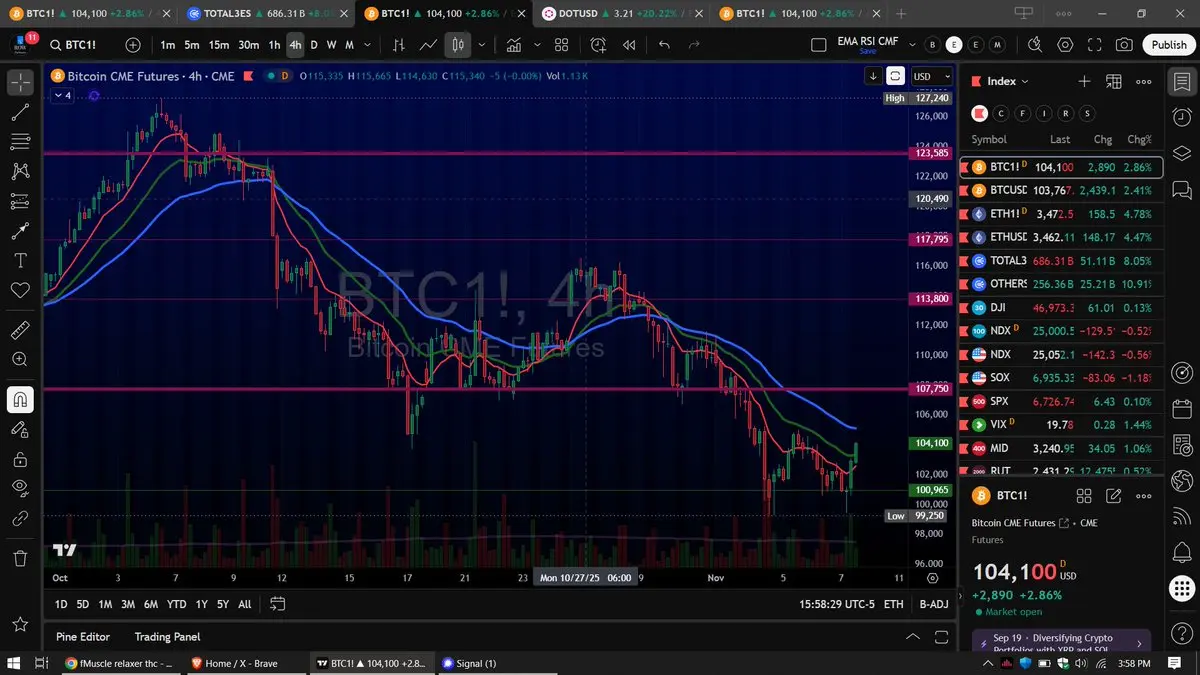Image resolution: width=1200 pixels, height=675 pixels.
Task: Select the crosshair cursor tool
Action: (x=20, y=83)
